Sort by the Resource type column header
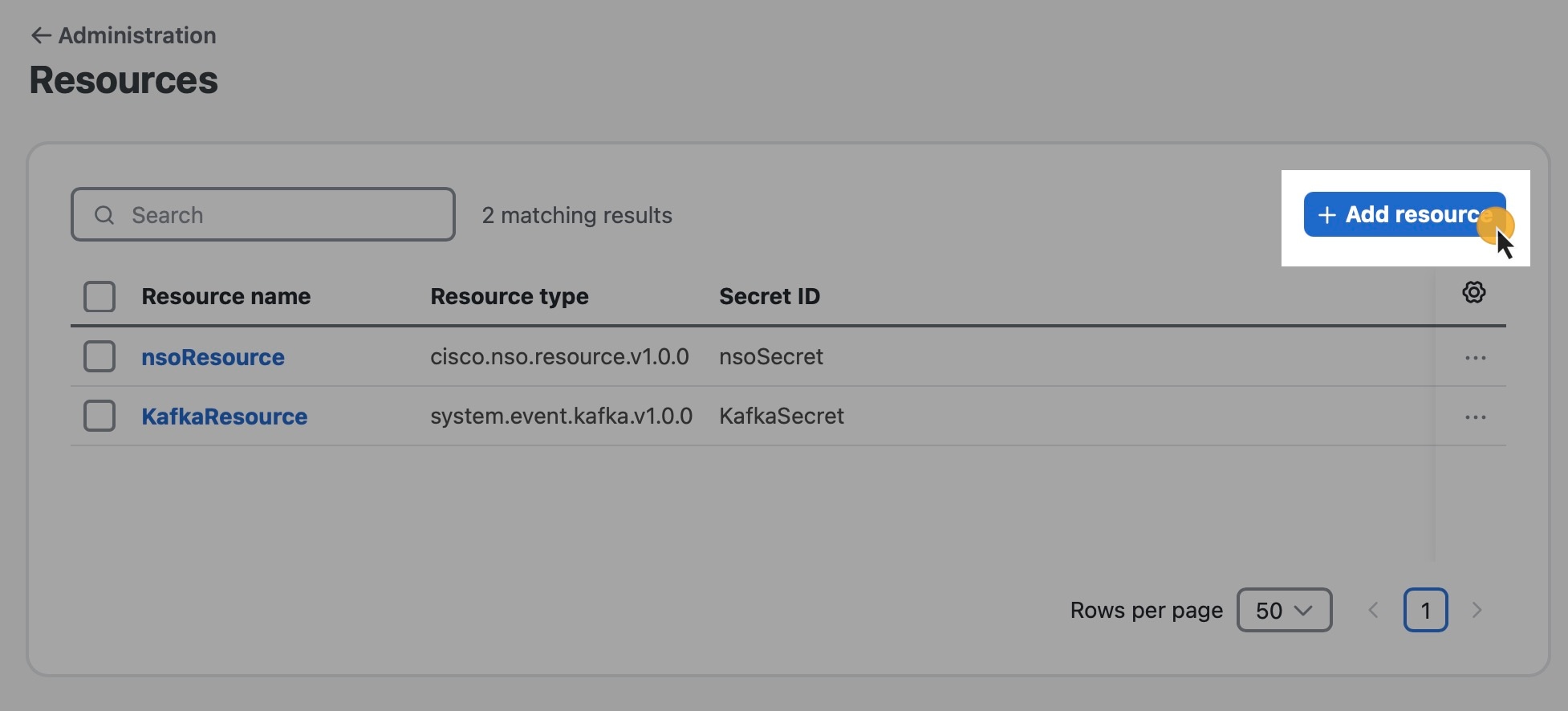The height and width of the screenshot is (711, 1568). tap(510, 297)
